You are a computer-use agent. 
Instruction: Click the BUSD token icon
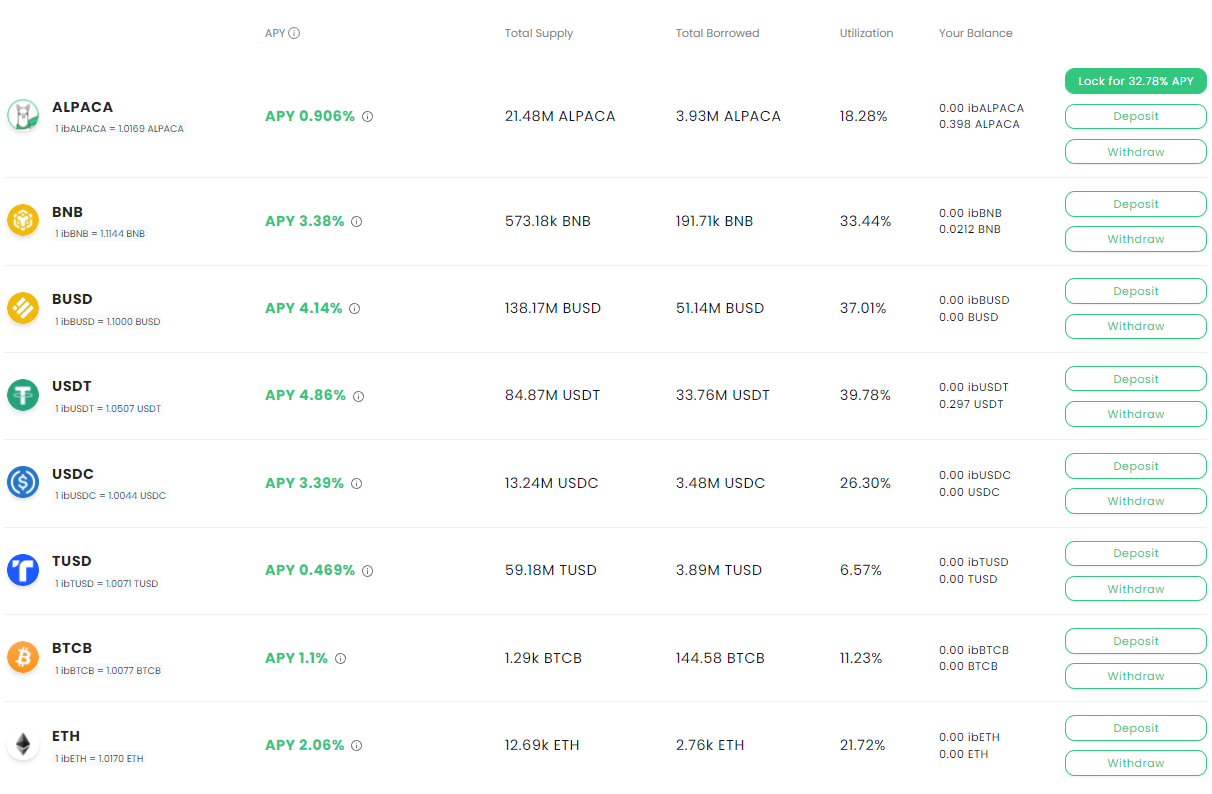tap(22, 308)
